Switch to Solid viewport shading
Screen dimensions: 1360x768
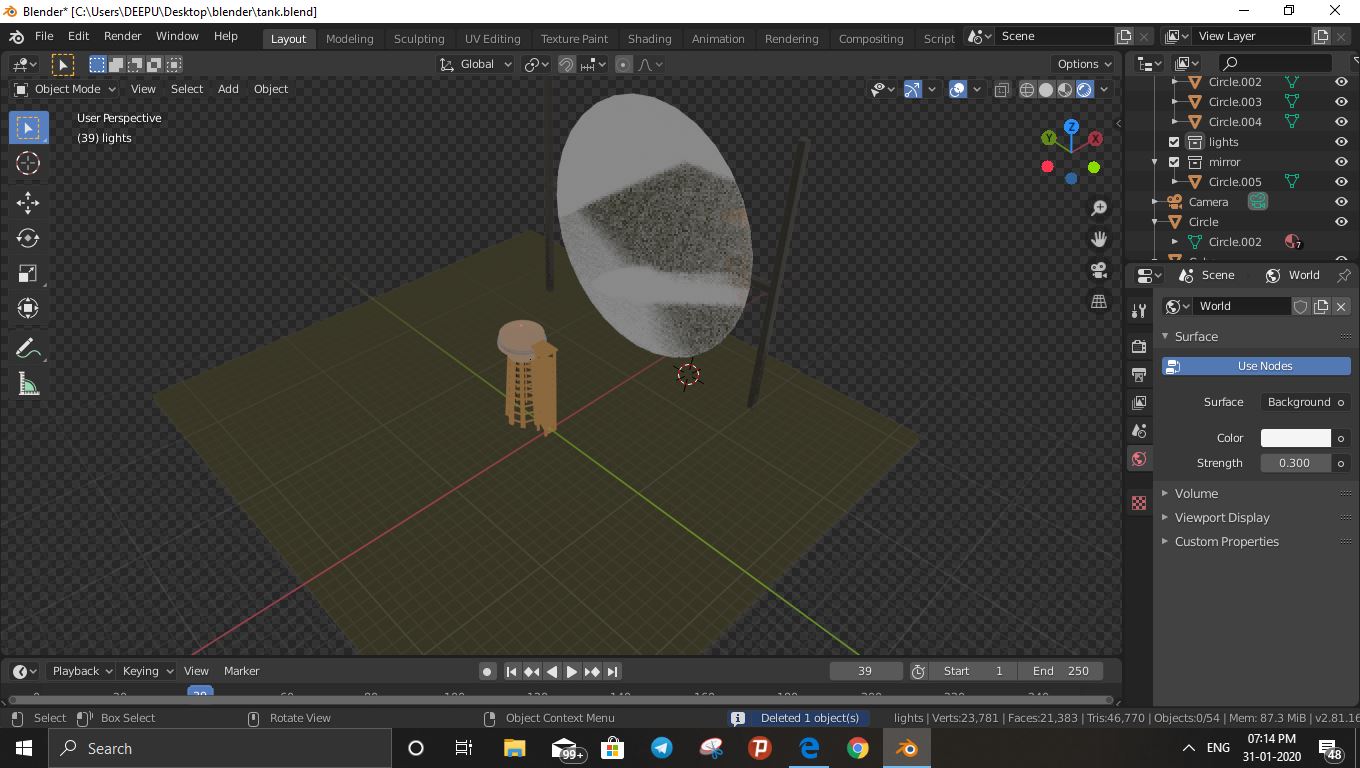tap(1046, 89)
